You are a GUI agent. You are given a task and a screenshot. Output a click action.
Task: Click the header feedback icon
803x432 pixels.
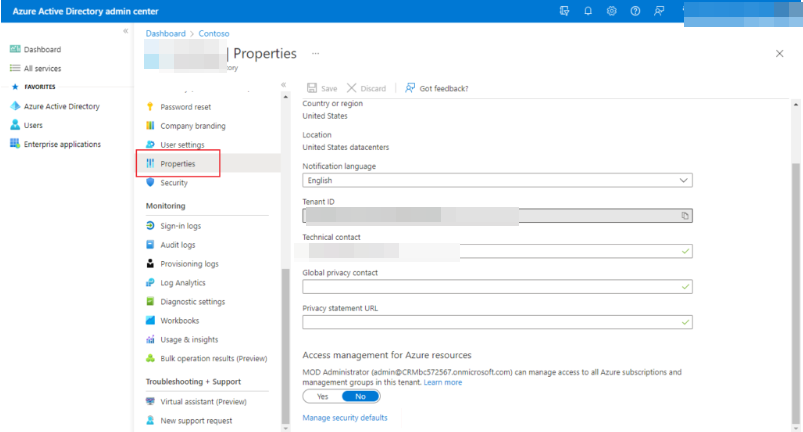coord(659,11)
